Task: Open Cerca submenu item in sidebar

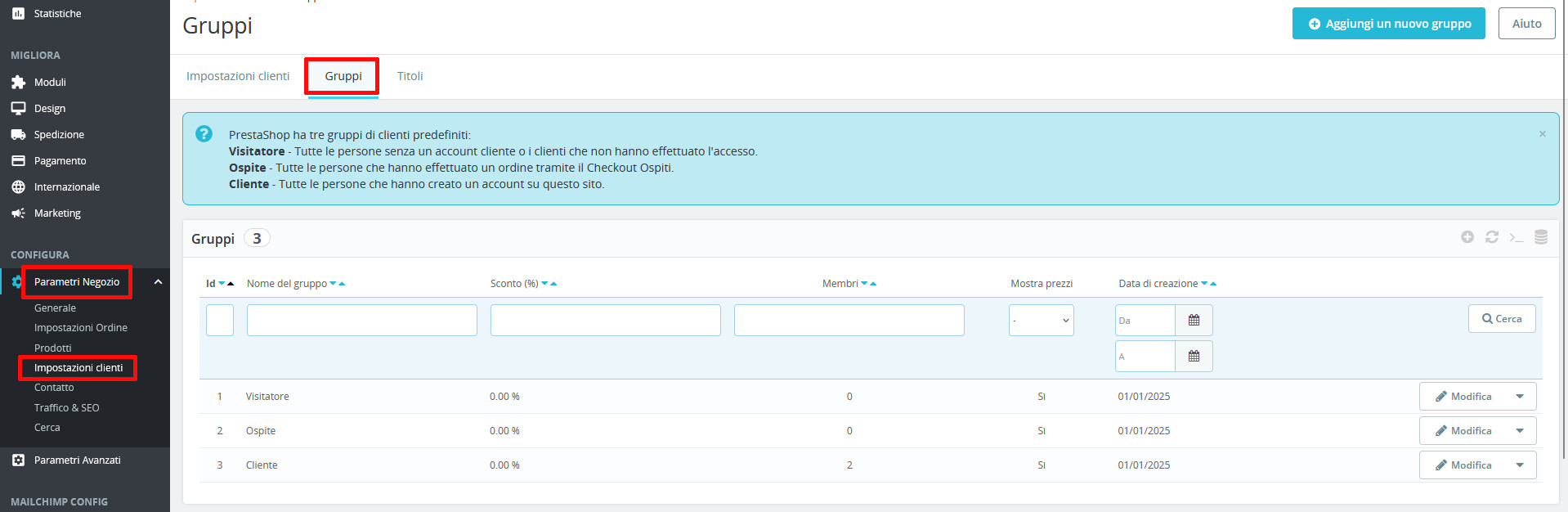Action: tap(47, 428)
